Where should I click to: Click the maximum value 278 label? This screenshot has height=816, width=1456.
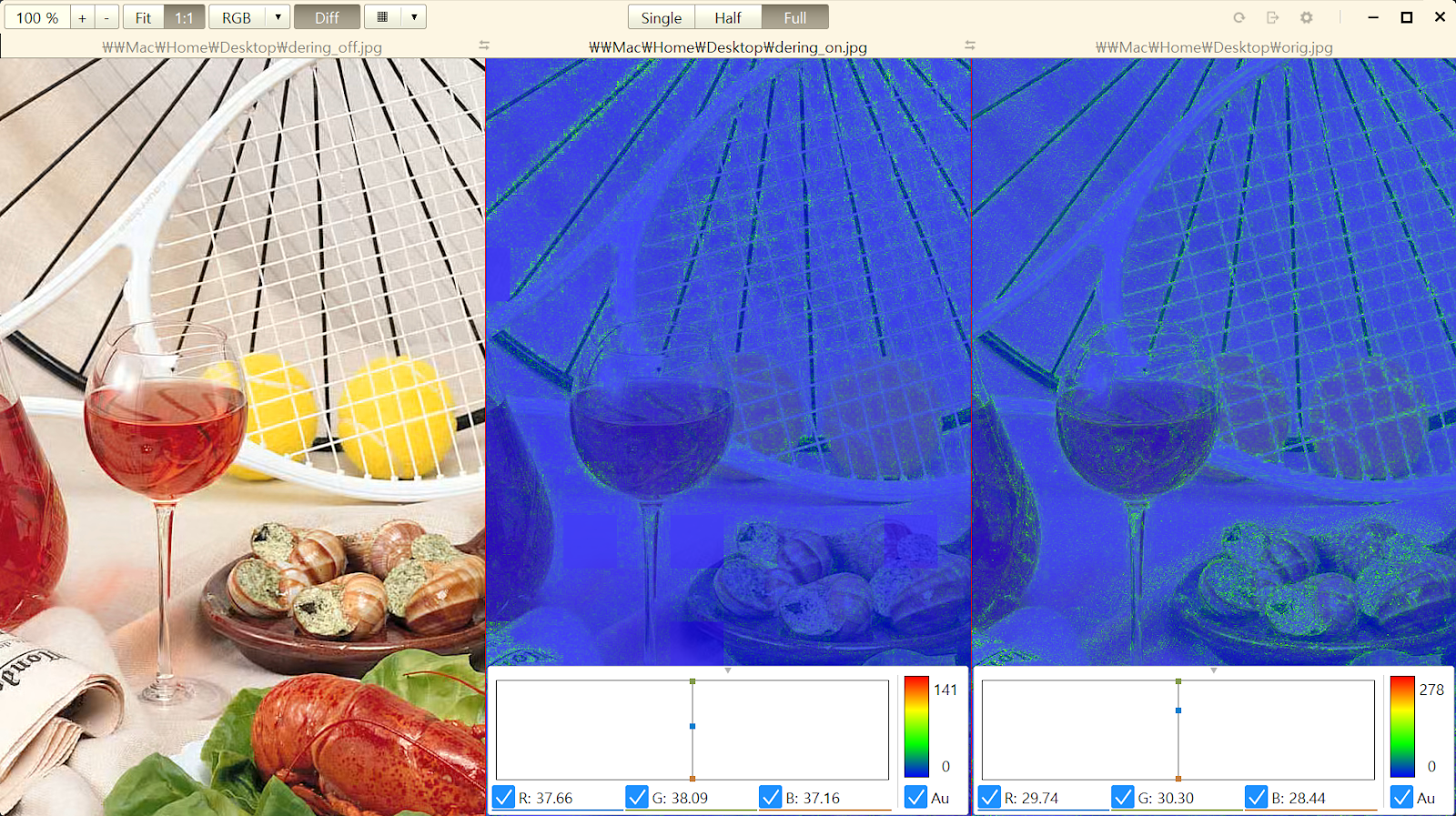coord(1431,690)
